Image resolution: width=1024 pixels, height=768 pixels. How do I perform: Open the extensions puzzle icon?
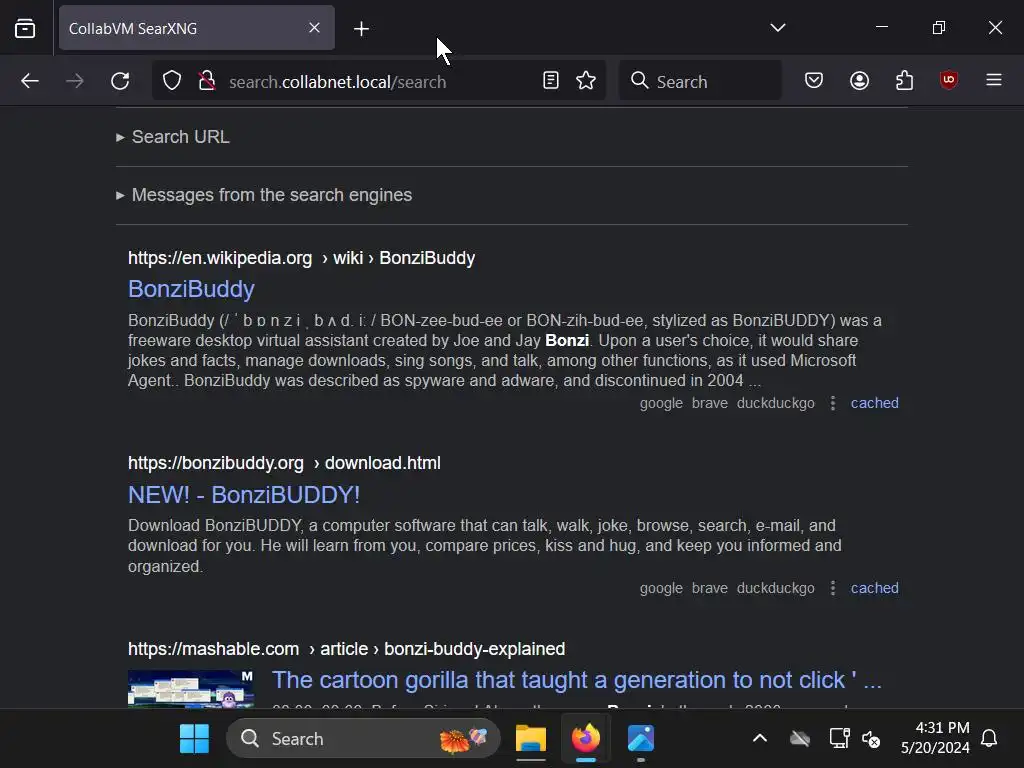click(x=904, y=80)
